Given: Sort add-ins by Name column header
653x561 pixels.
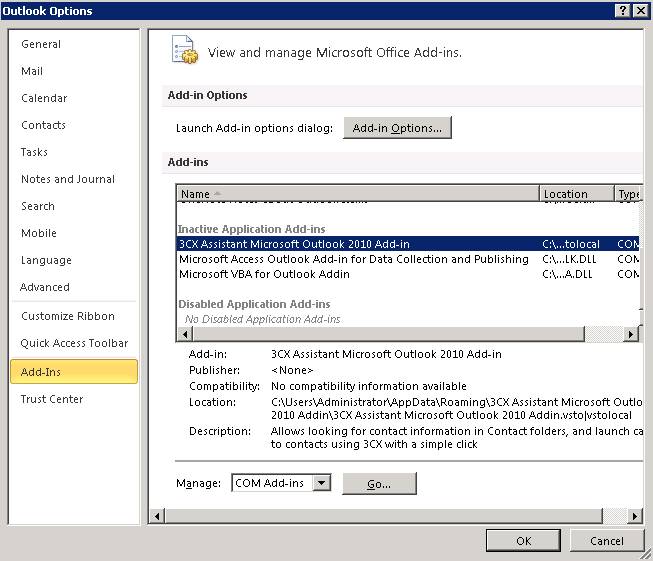Looking at the screenshot, I should pyautogui.click(x=358, y=194).
